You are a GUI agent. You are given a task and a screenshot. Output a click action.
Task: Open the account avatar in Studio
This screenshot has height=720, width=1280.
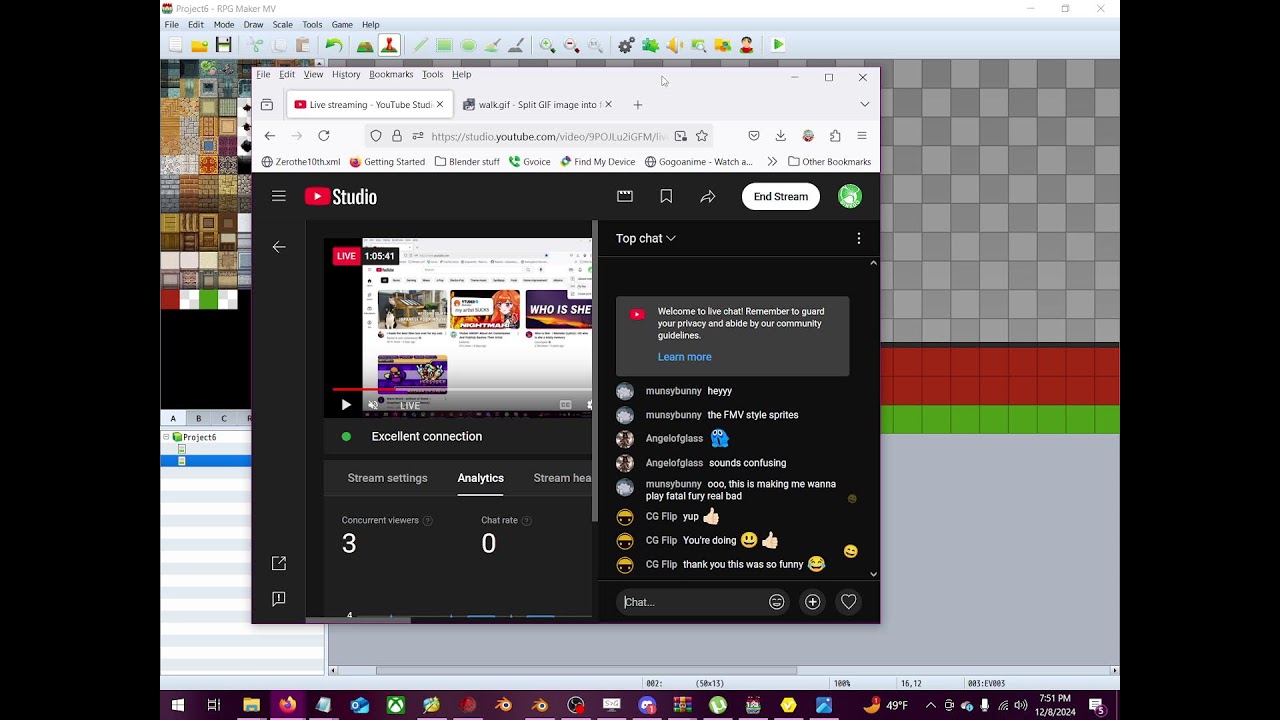pos(850,197)
